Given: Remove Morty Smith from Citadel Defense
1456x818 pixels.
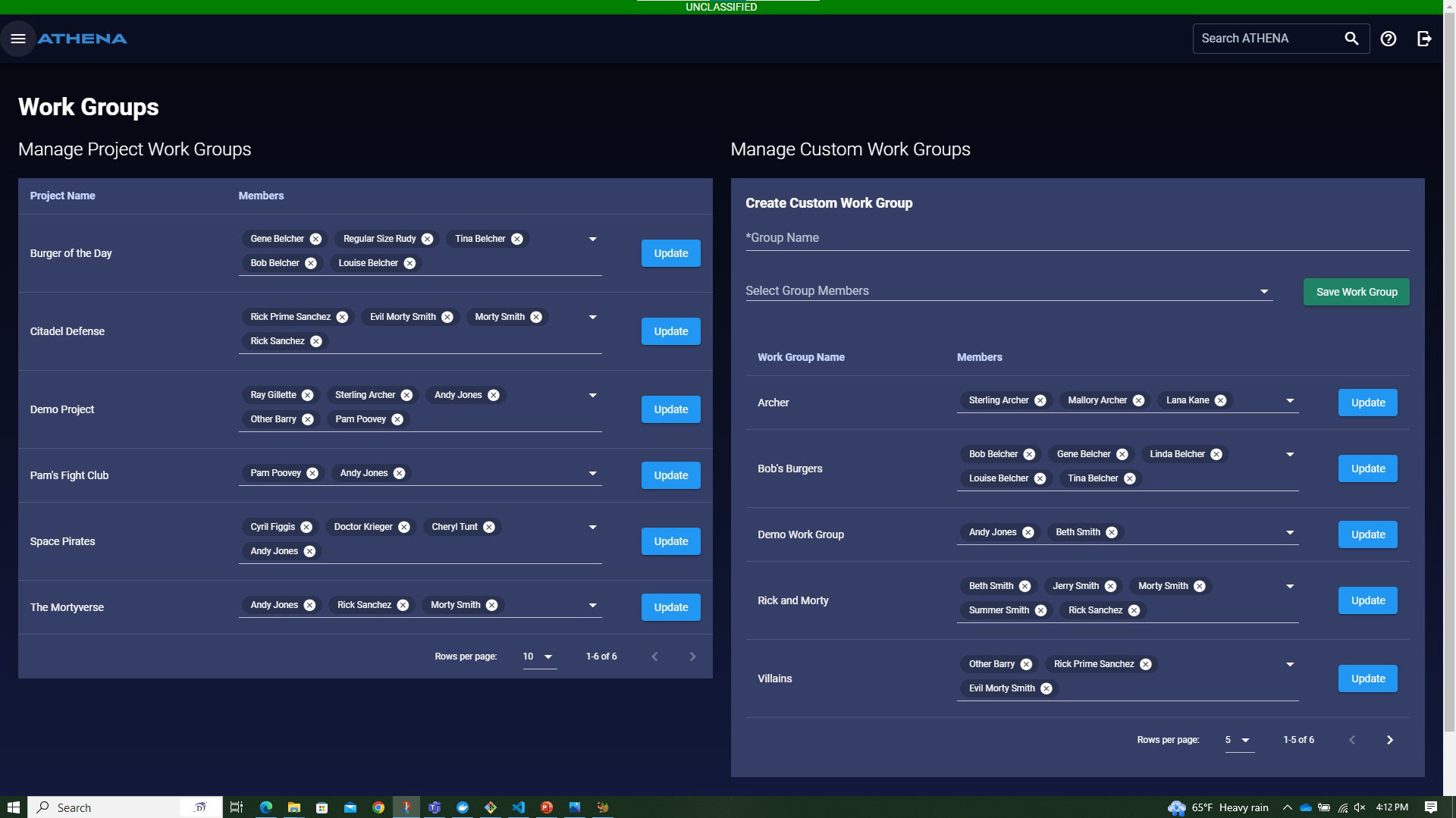Looking at the screenshot, I should click(536, 317).
